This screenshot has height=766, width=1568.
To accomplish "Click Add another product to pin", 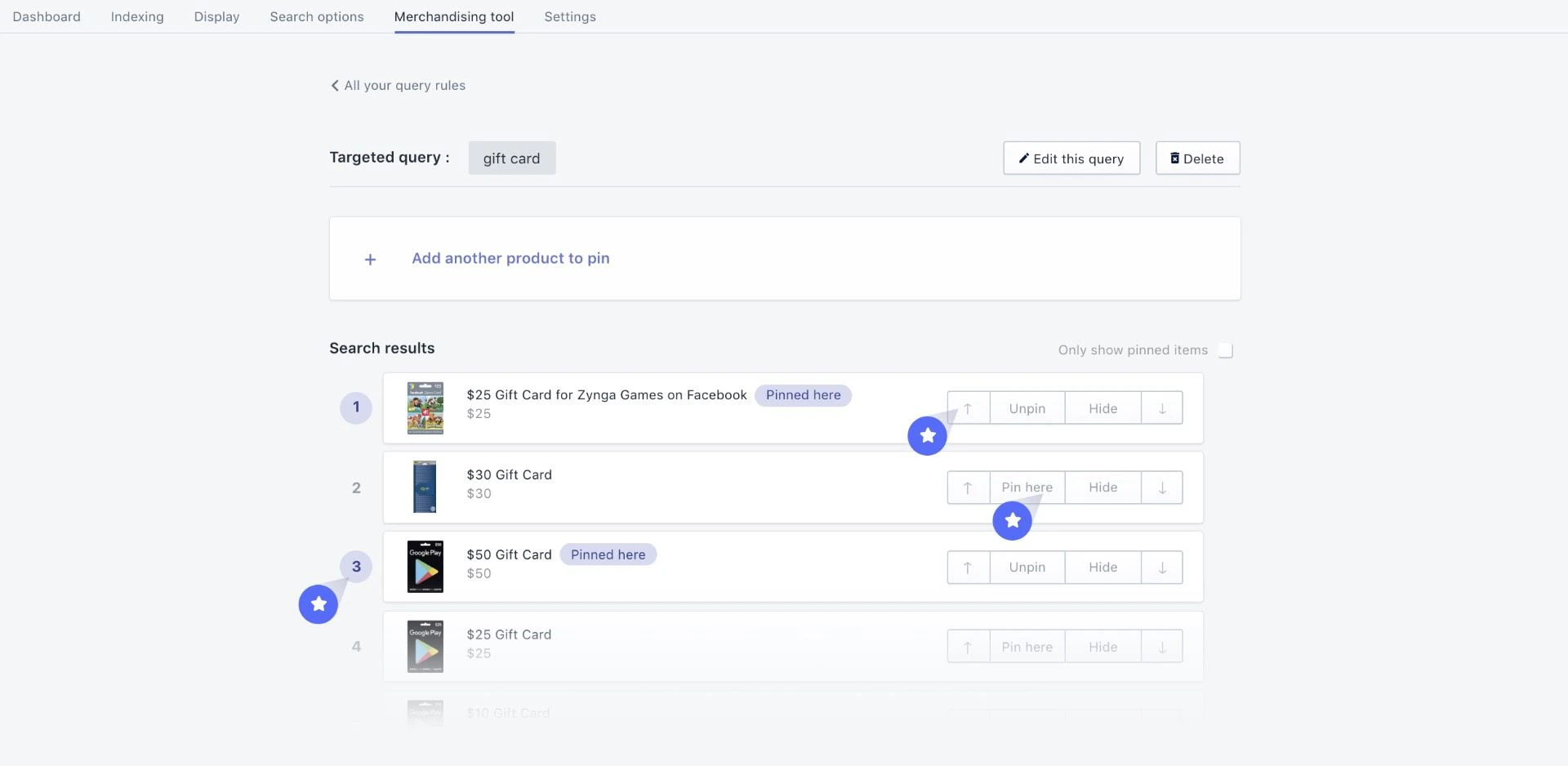I will point(510,258).
